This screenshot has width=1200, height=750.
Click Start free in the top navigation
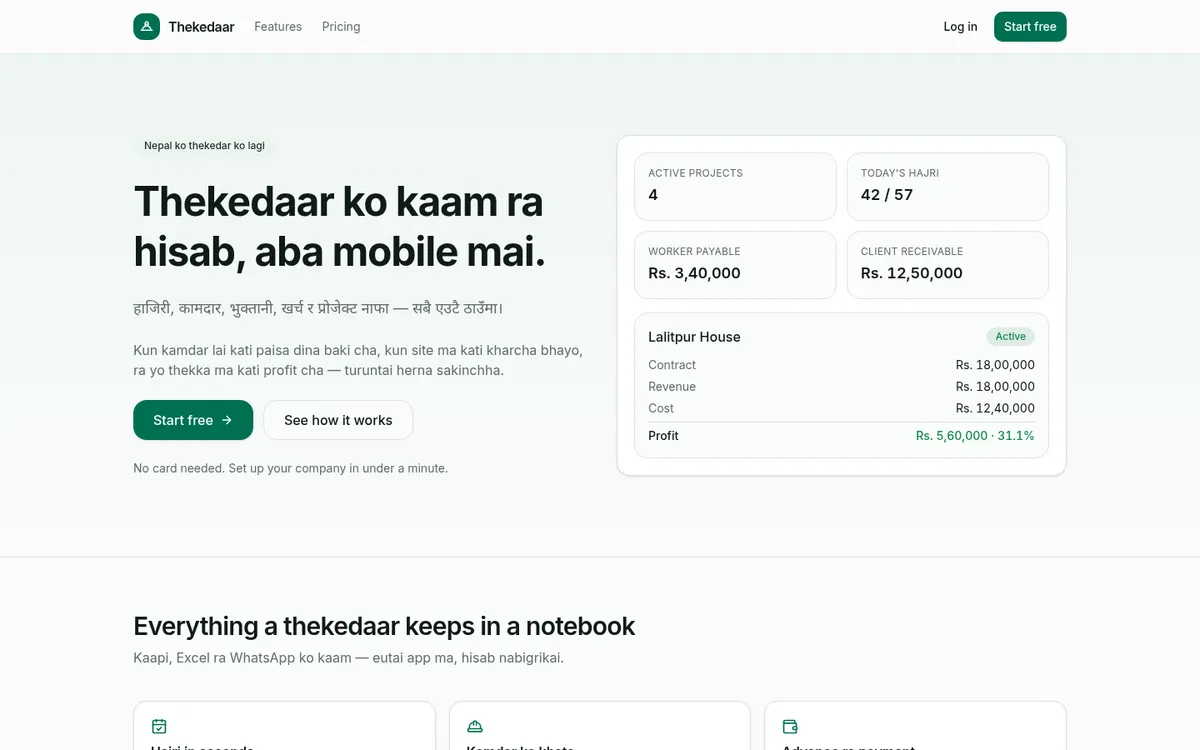pos(1030,27)
